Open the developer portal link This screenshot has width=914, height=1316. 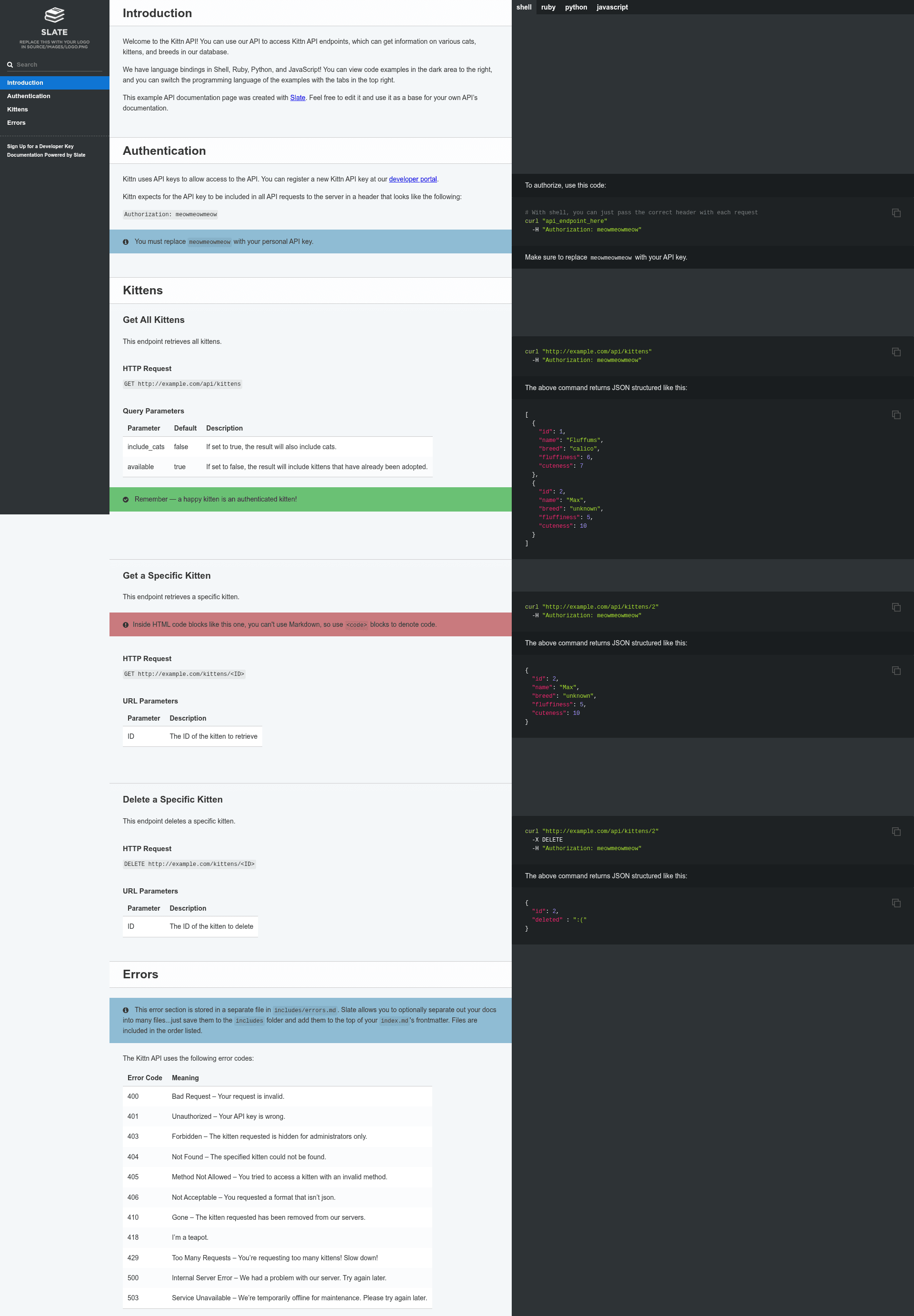(x=412, y=179)
